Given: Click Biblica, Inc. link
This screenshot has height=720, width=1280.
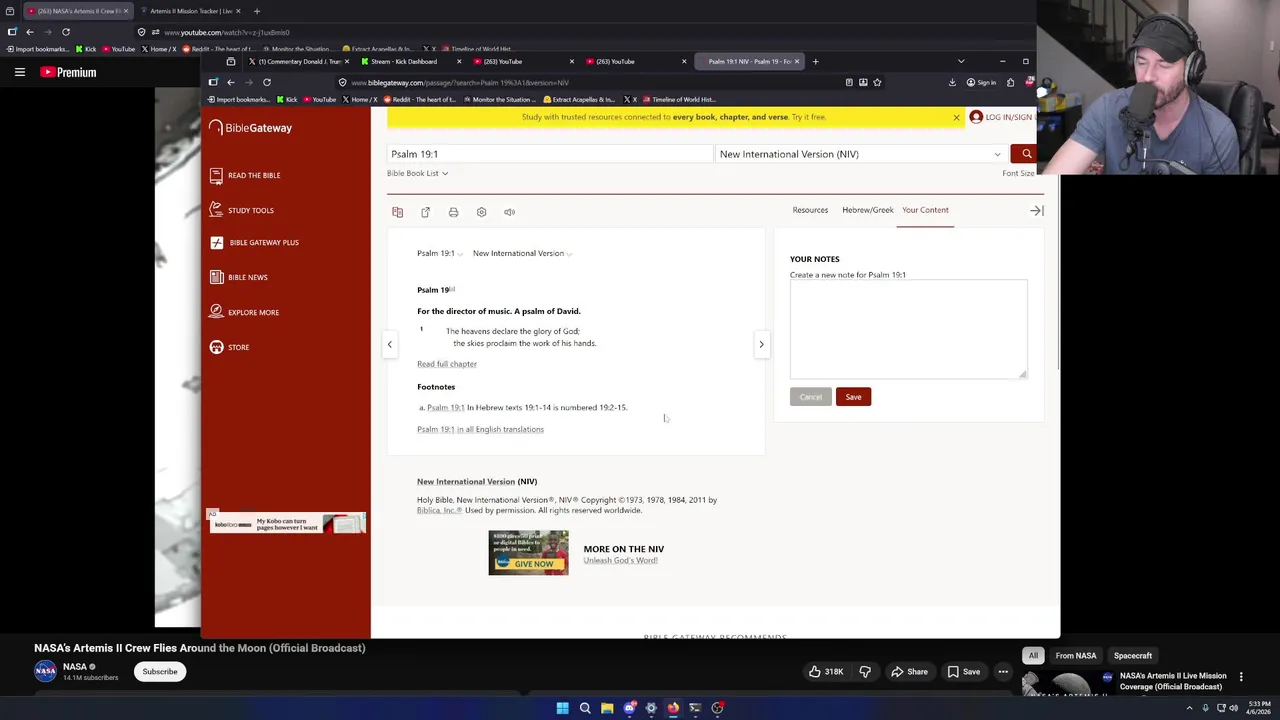Looking at the screenshot, I should click(439, 510).
